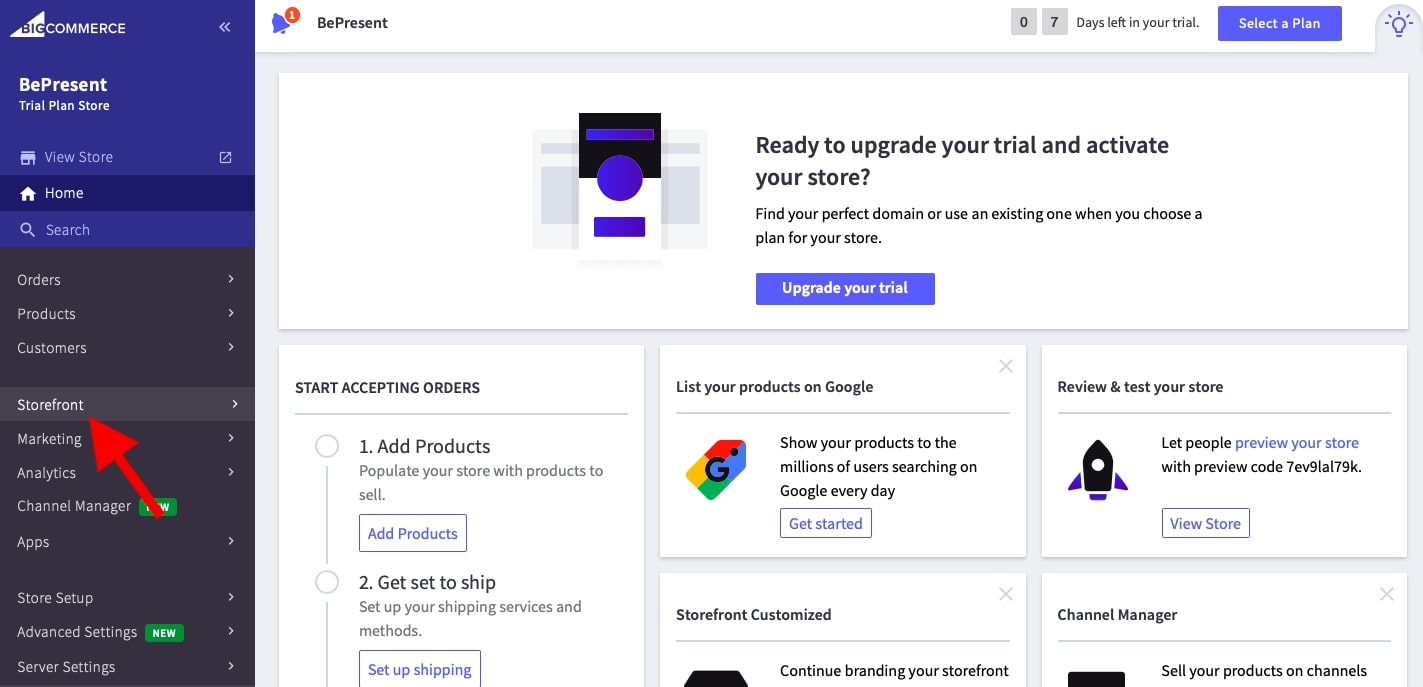This screenshot has height=687, width=1423.
Task: Toggle the Get set to ship step circle
Action: click(327, 582)
